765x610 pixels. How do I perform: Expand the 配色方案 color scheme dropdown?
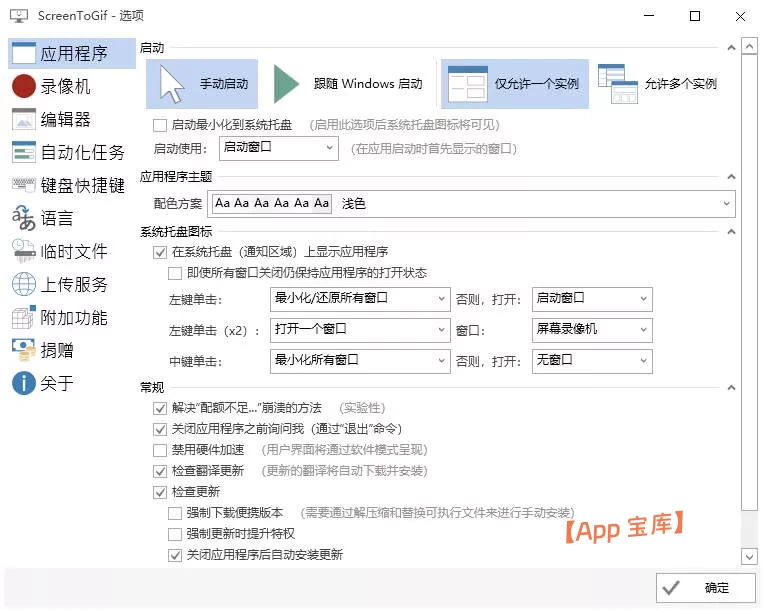472,204
